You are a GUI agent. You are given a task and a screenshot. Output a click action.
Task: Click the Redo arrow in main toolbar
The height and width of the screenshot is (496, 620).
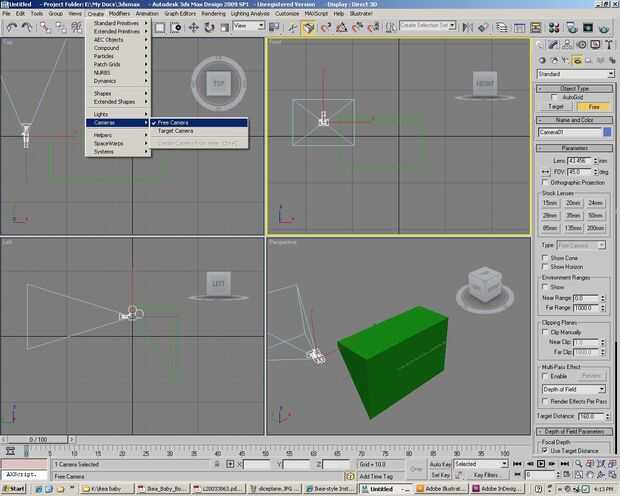(27, 27)
